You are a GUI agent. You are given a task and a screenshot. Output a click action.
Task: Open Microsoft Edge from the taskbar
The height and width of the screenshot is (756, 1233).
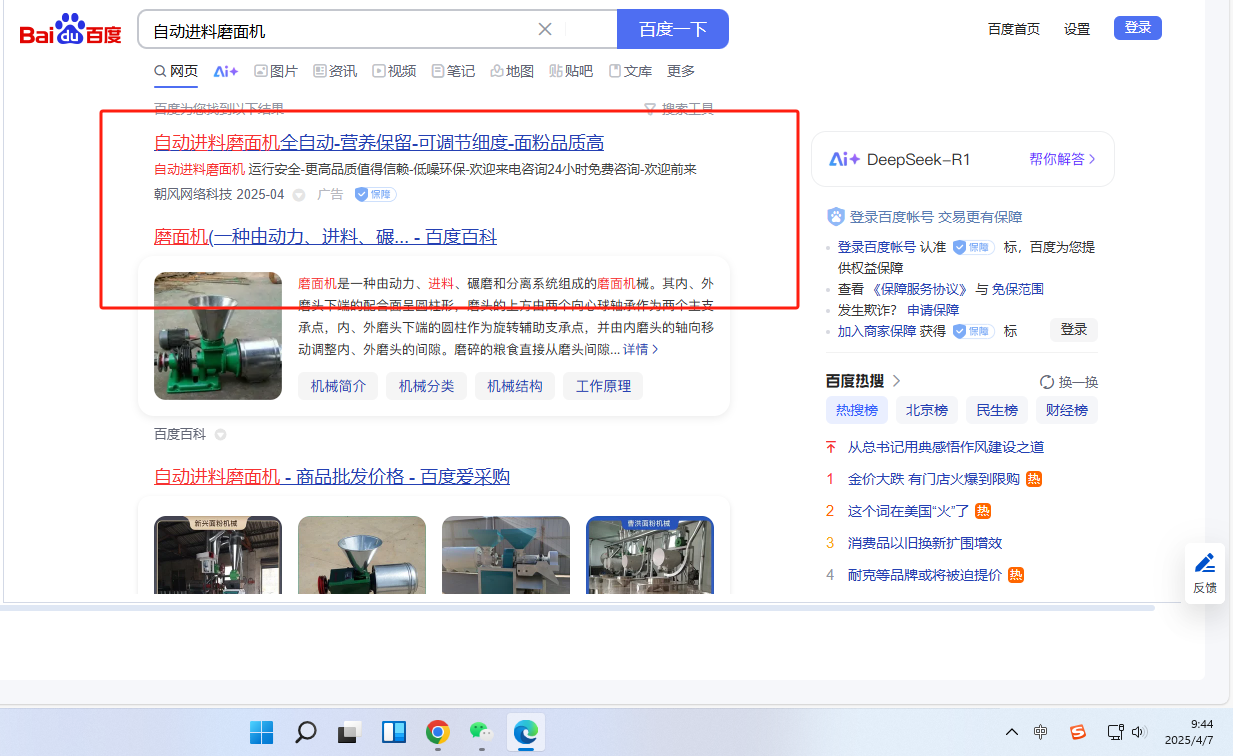coord(526,733)
